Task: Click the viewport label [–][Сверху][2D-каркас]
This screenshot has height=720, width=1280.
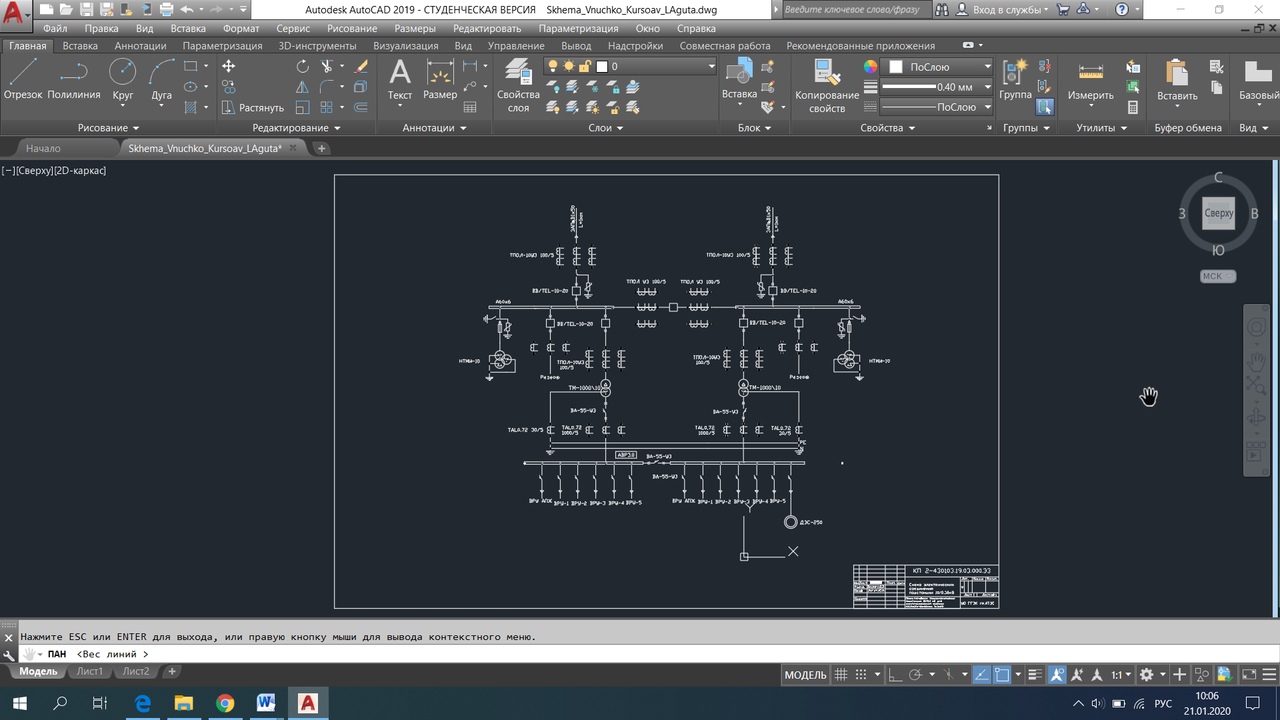Action: 54,171
